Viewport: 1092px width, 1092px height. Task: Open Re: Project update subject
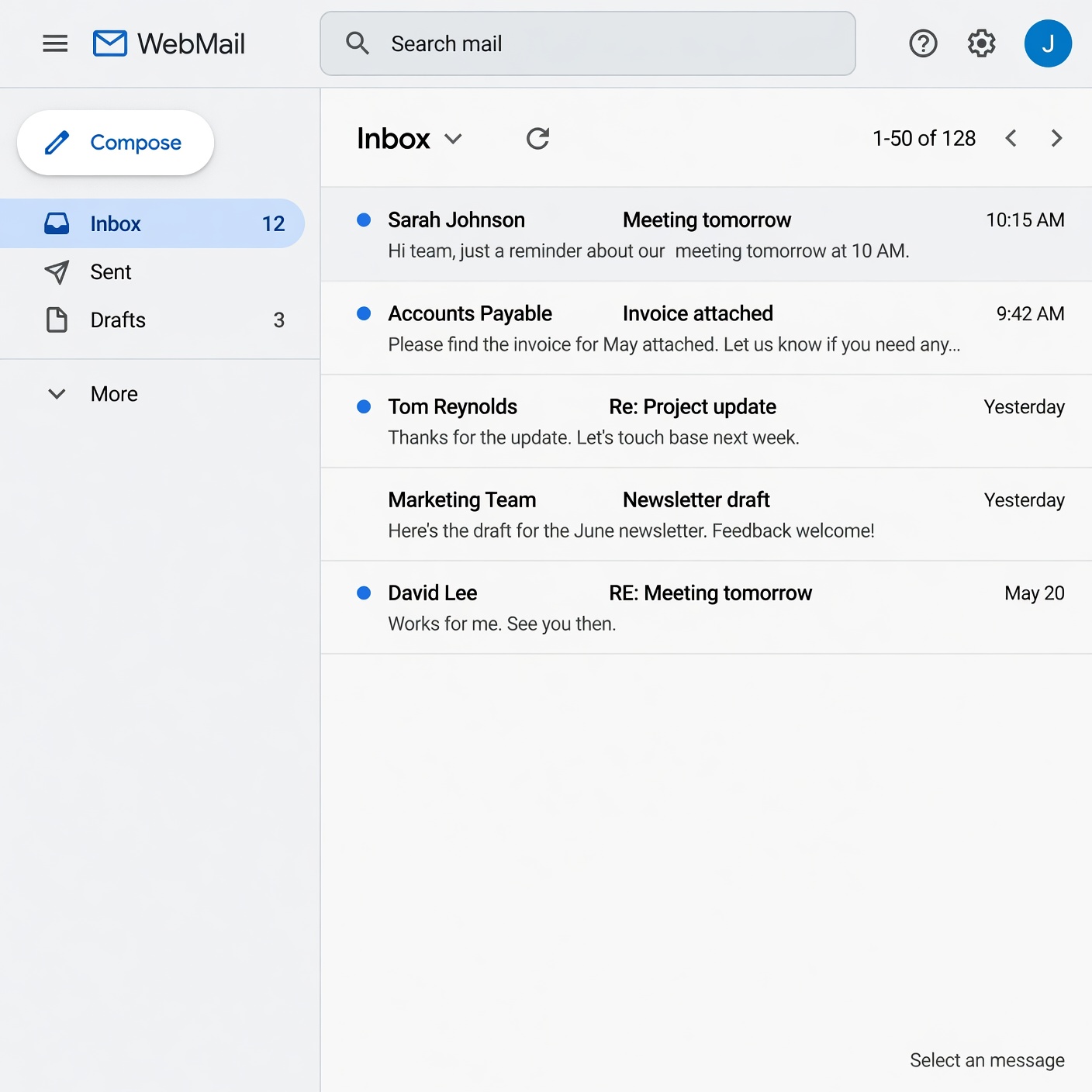pos(693,406)
